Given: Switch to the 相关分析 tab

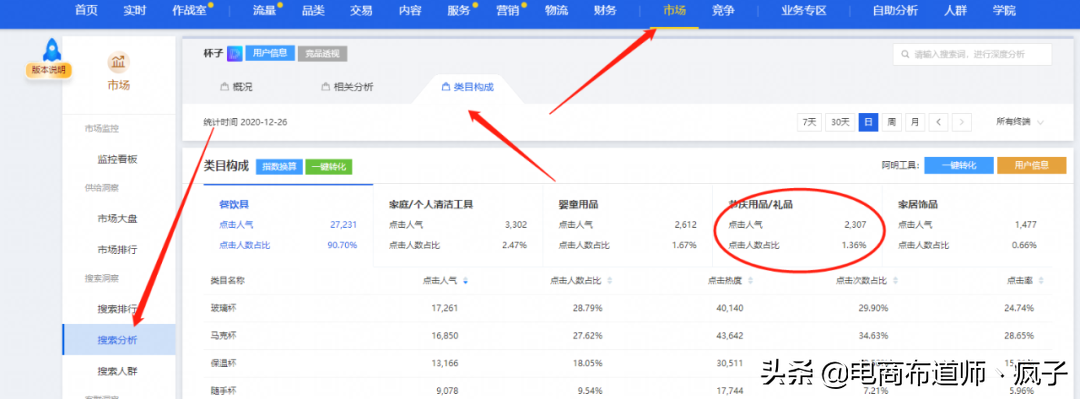Looking at the screenshot, I should click(348, 88).
